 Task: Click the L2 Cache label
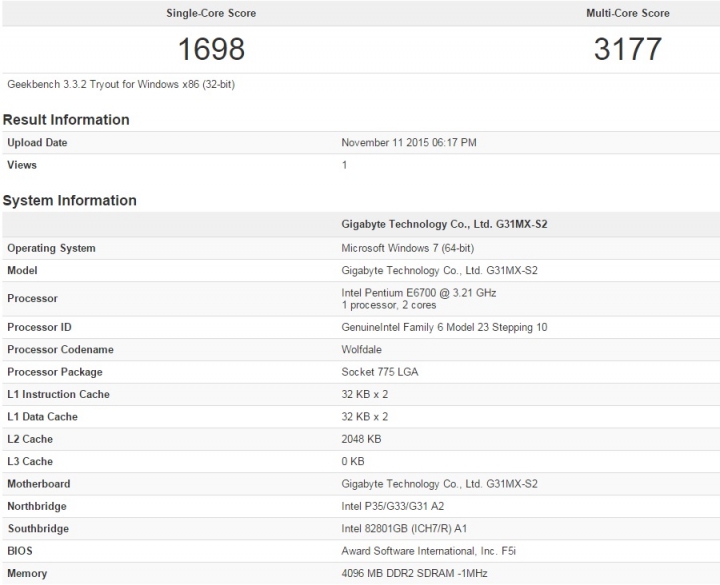click(x=30, y=439)
